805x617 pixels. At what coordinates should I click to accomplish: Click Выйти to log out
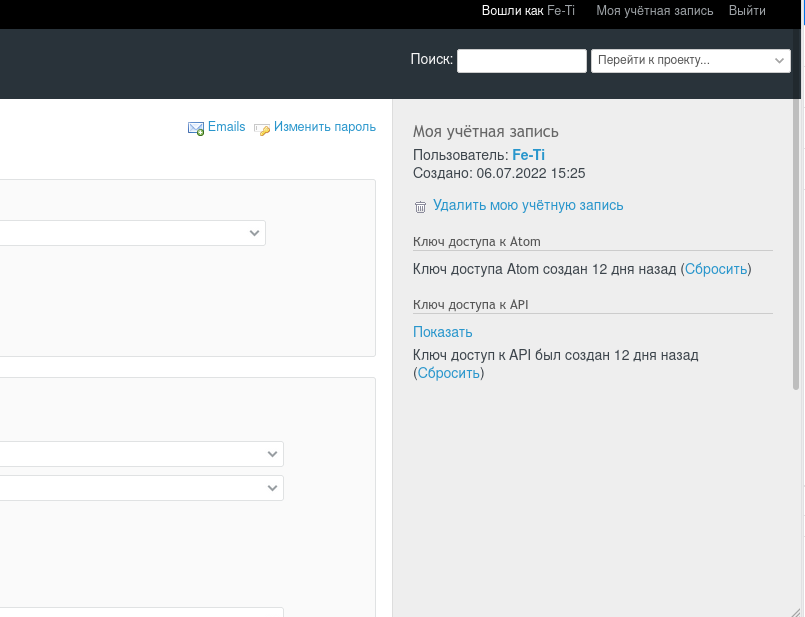pyautogui.click(x=747, y=12)
